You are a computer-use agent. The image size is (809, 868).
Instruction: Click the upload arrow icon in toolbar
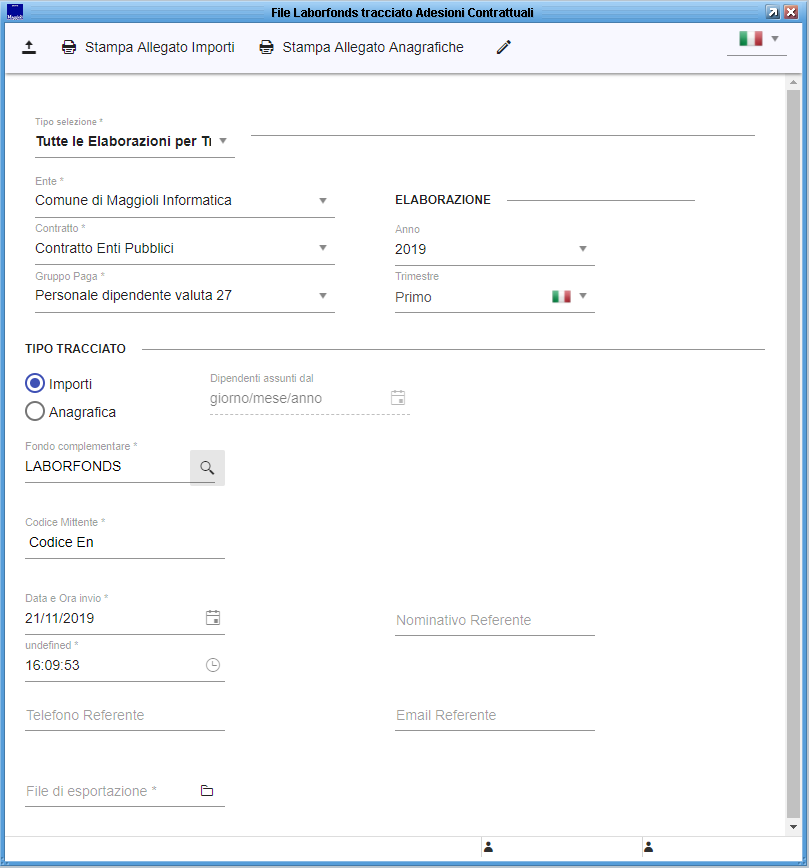[28, 47]
